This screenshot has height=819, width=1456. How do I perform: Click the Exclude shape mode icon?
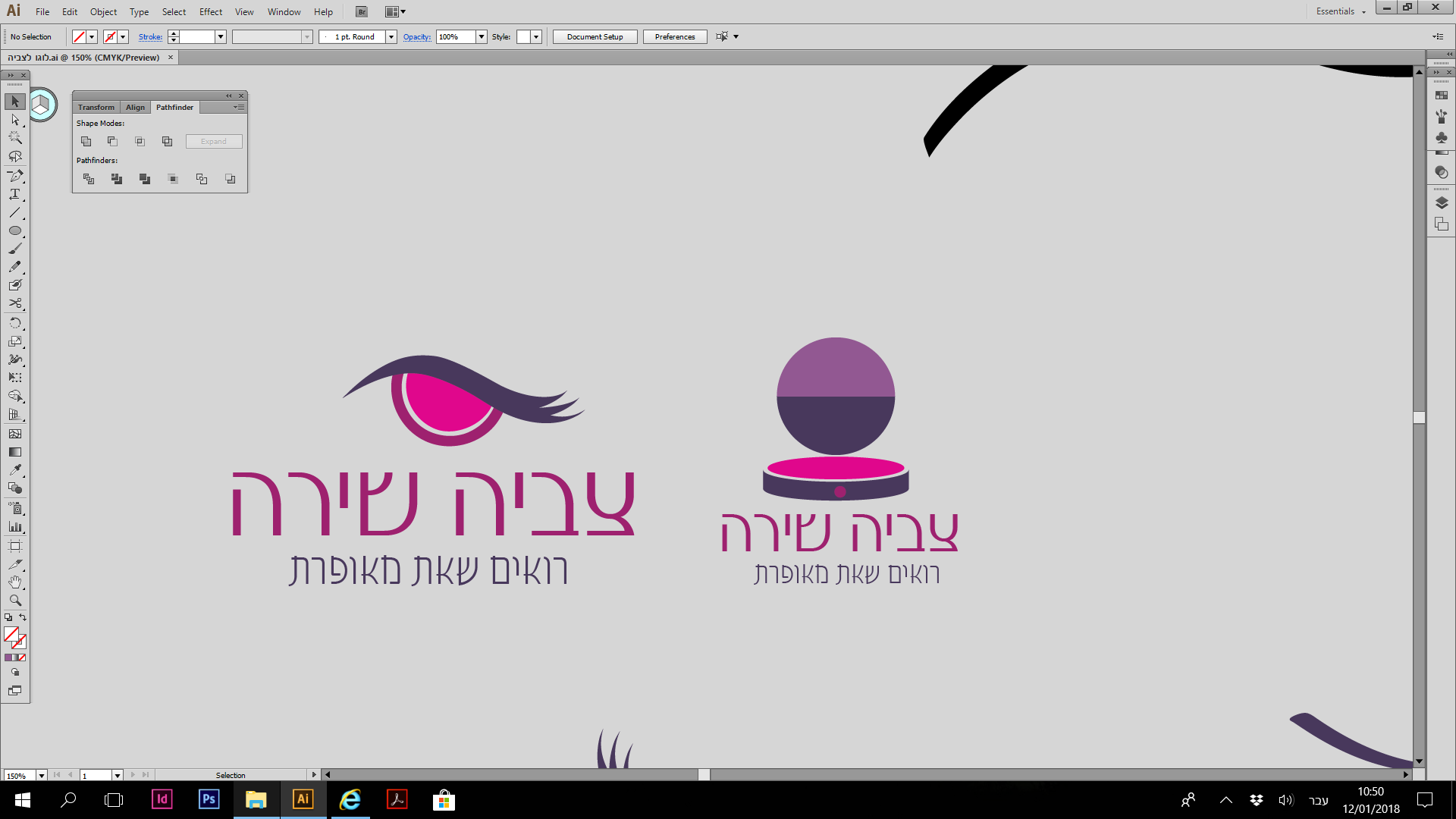168,142
